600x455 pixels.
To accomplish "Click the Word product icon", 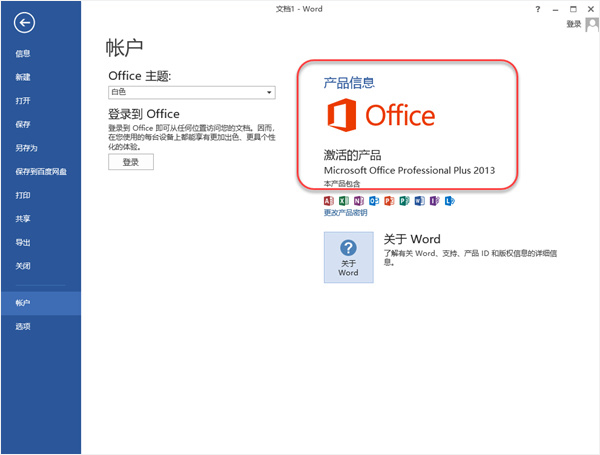I will point(419,201).
